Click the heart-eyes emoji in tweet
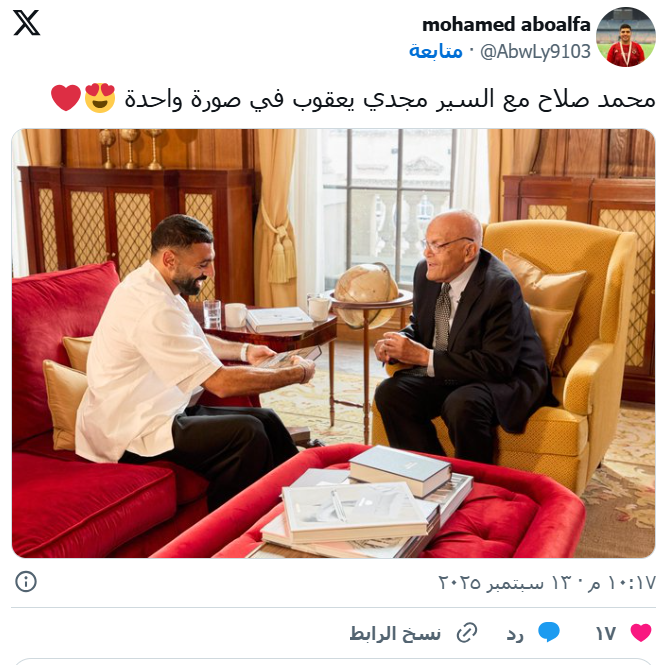 (x=100, y=98)
